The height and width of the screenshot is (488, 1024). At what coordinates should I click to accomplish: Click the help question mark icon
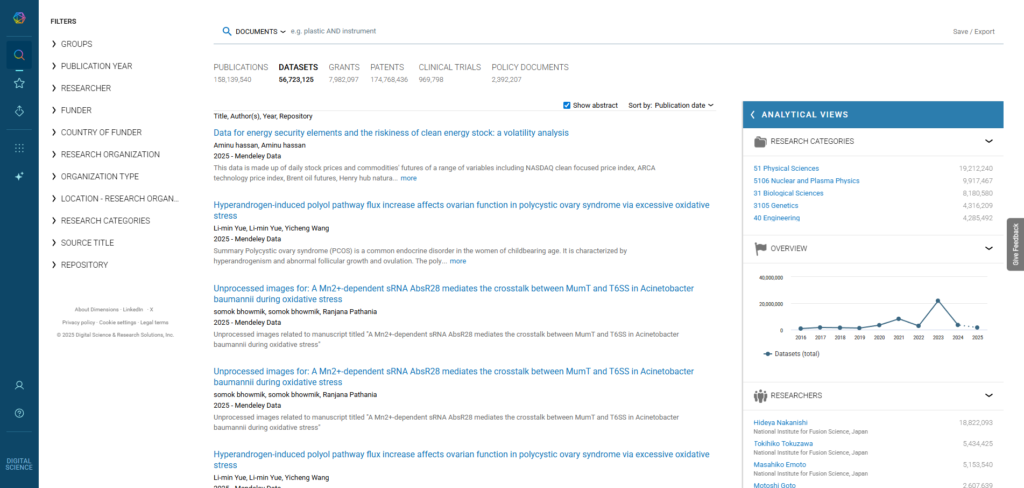point(19,413)
